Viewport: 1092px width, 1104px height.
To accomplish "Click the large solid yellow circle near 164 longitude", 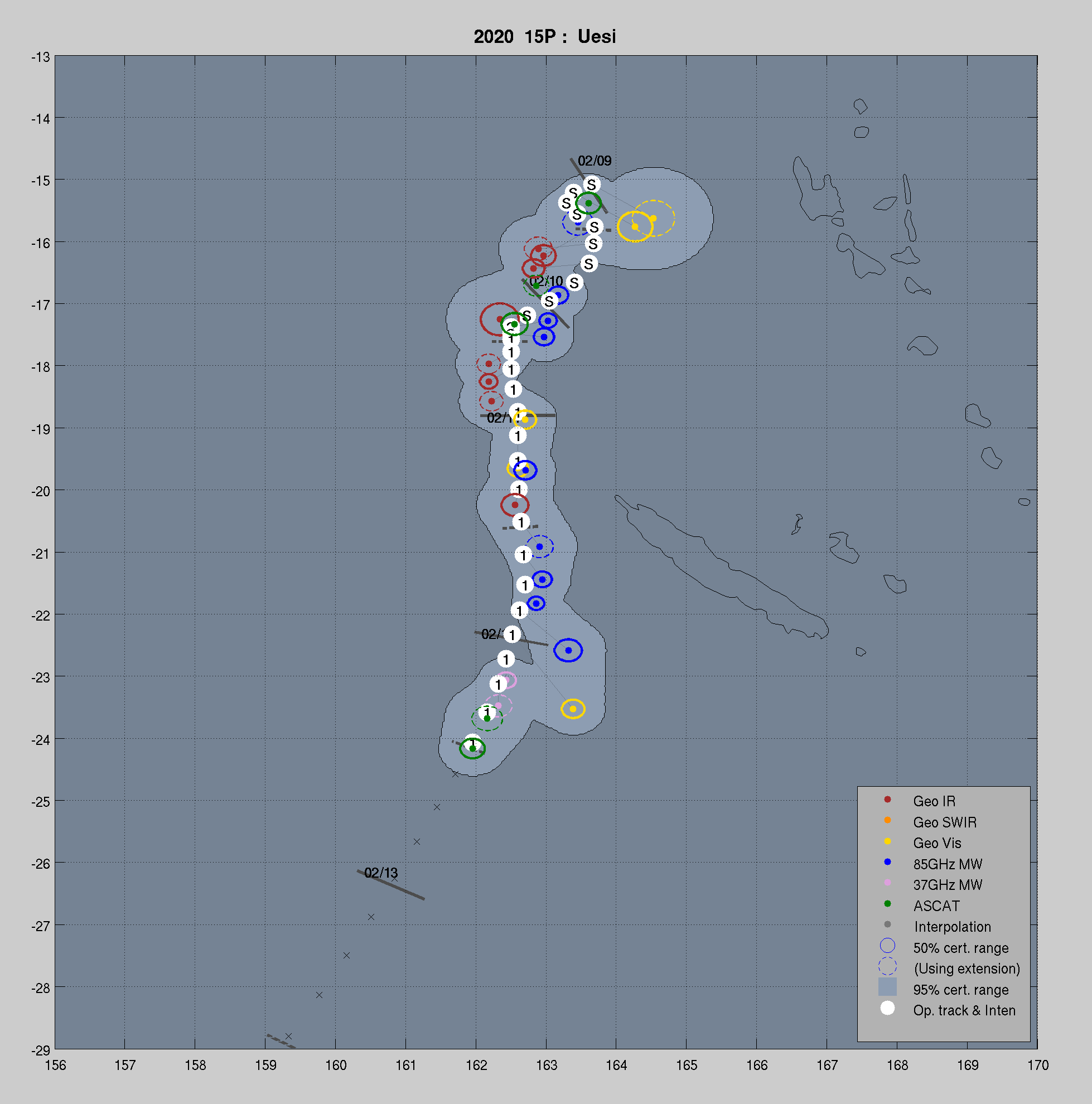I will tap(634, 227).
